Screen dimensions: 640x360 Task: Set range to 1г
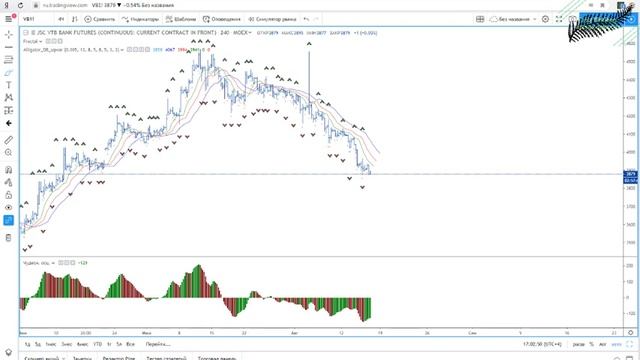pyautogui.click(x=109, y=344)
